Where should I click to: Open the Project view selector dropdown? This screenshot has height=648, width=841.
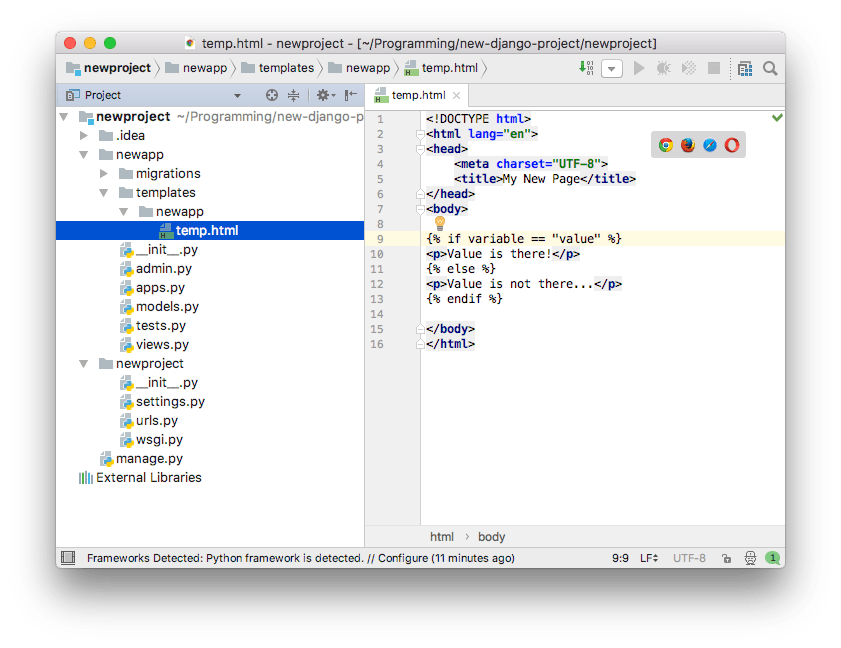[237, 96]
